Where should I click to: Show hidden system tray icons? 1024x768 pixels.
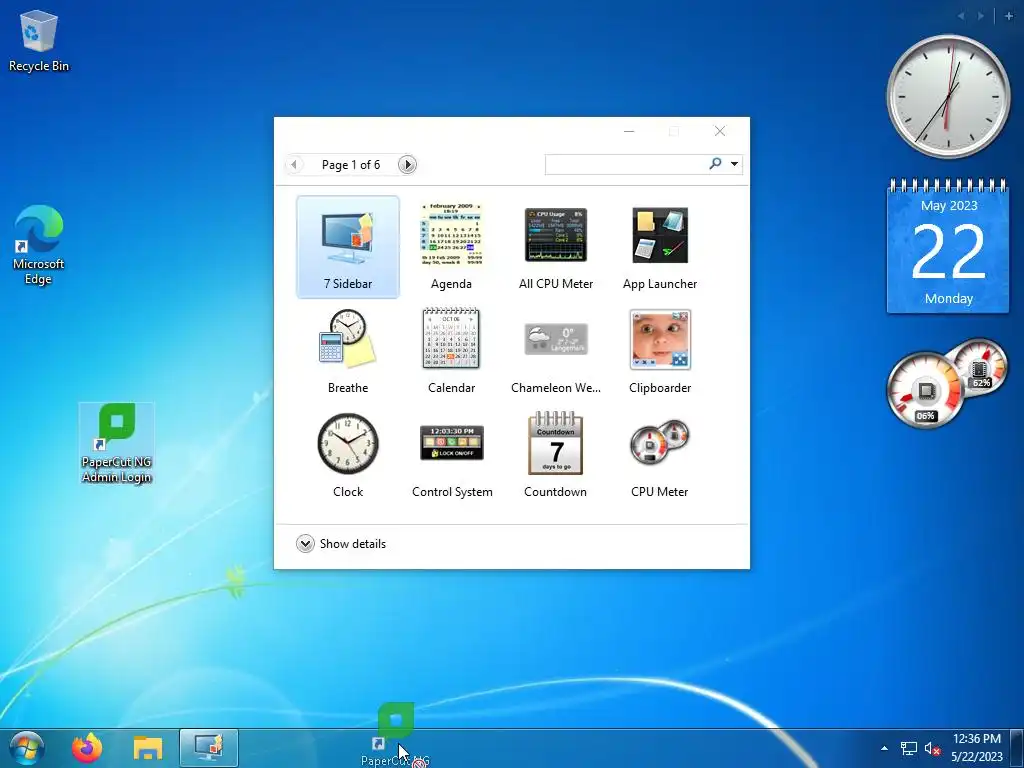click(x=884, y=748)
